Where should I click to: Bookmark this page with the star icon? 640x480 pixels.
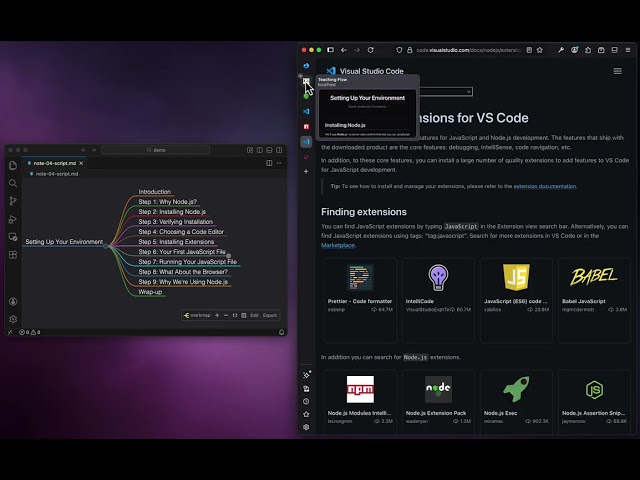pos(540,50)
